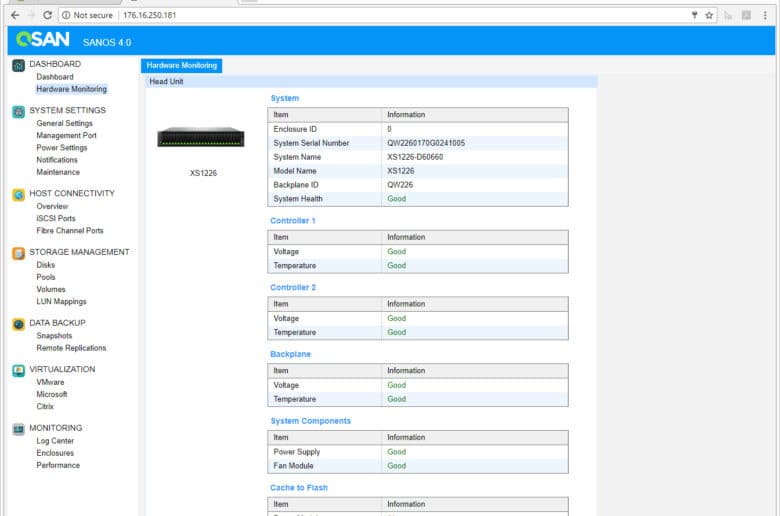
Task: Click the STORAGE MANAGEMENT heading
Action: [79, 252]
